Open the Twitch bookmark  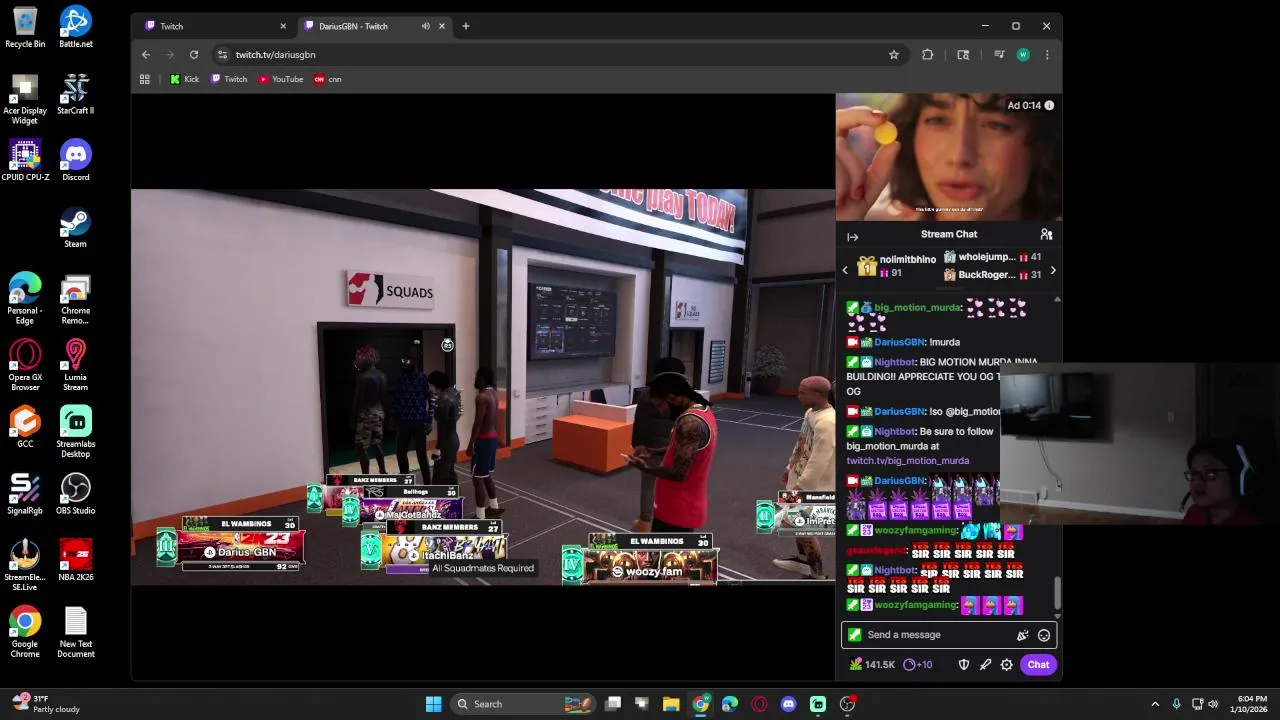pos(229,79)
